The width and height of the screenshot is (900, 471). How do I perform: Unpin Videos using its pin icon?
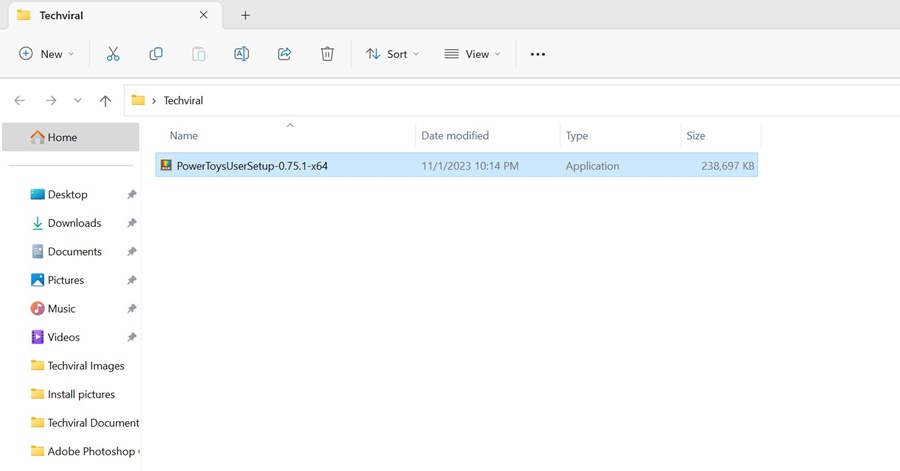tap(131, 337)
